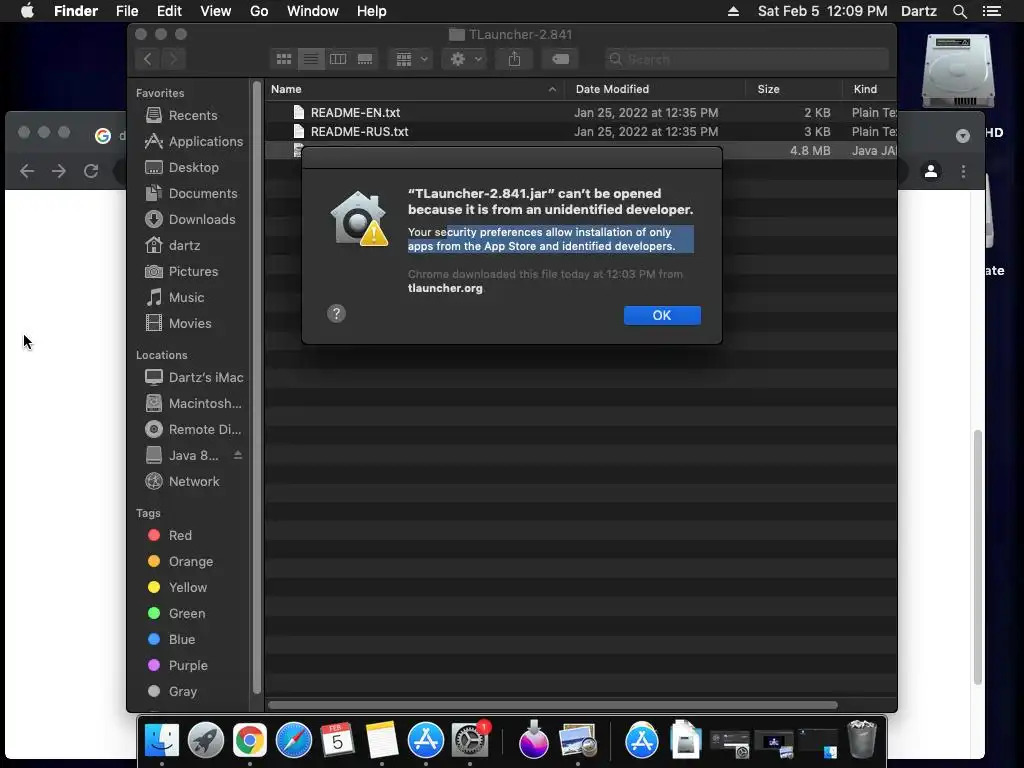Sort files by Date Modified column
This screenshot has height=768, width=1024.
[655, 89]
